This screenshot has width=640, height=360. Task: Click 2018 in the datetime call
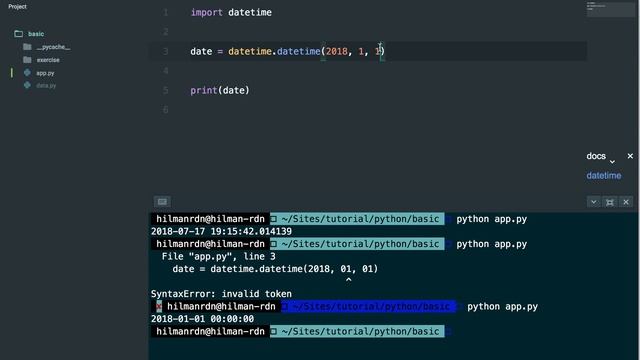tap(336, 51)
